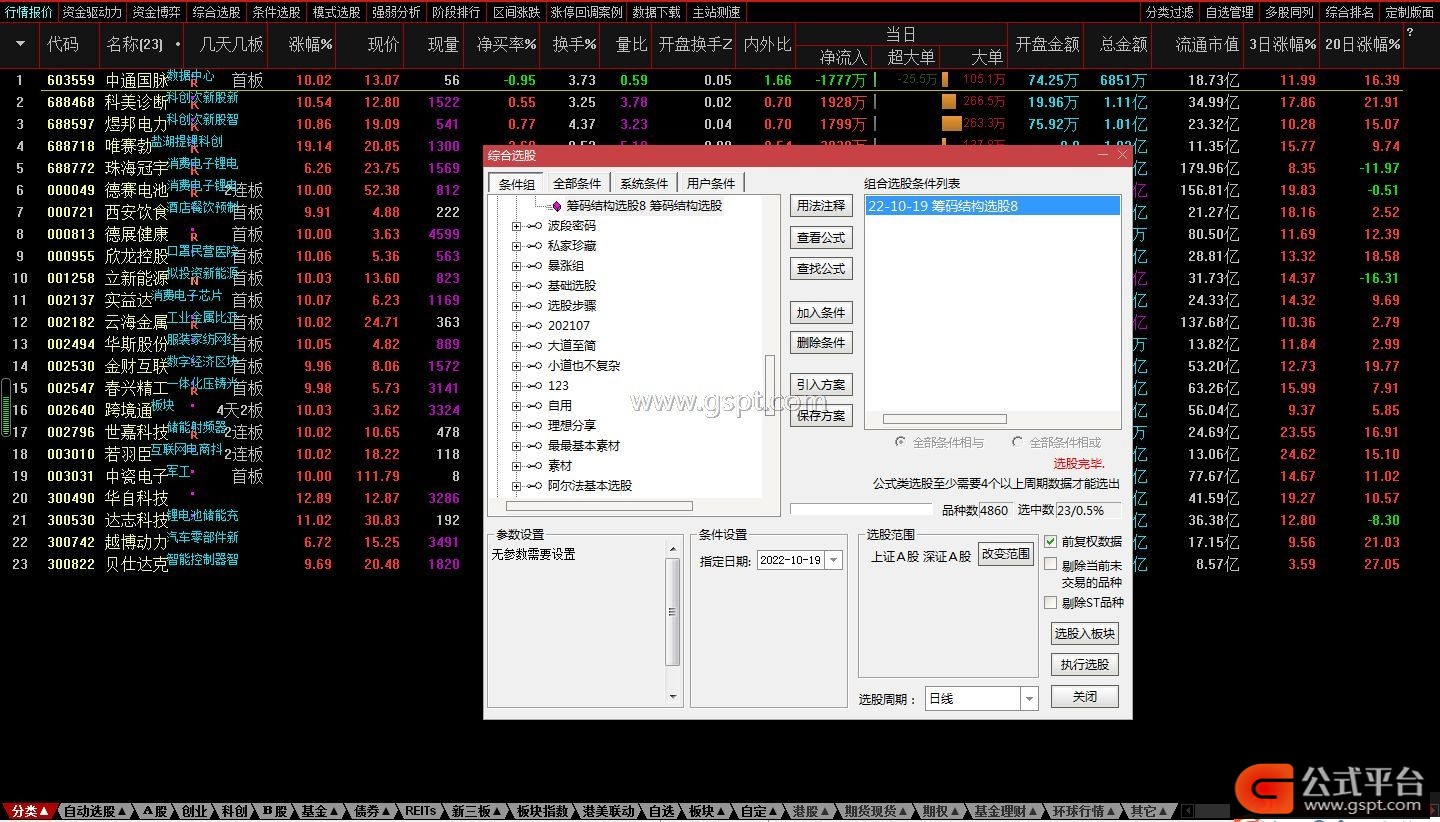The width and height of the screenshot is (1440, 822).
Task: Expand the 基础选股 tree group
Action: click(517, 286)
